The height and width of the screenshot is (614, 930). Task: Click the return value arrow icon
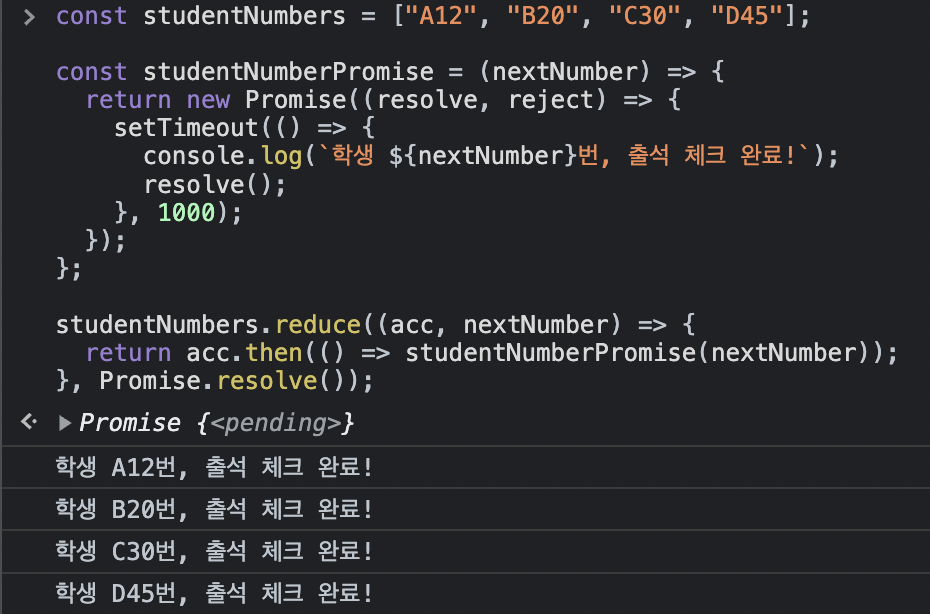point(29,422)
